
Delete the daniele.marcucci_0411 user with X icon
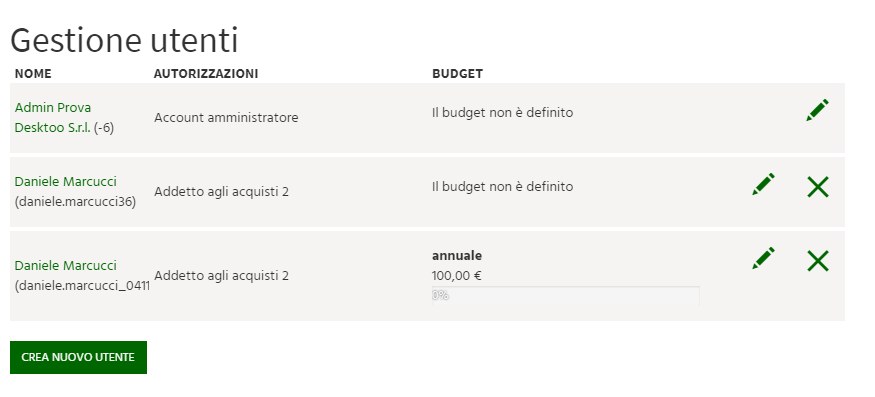point(818,261)
